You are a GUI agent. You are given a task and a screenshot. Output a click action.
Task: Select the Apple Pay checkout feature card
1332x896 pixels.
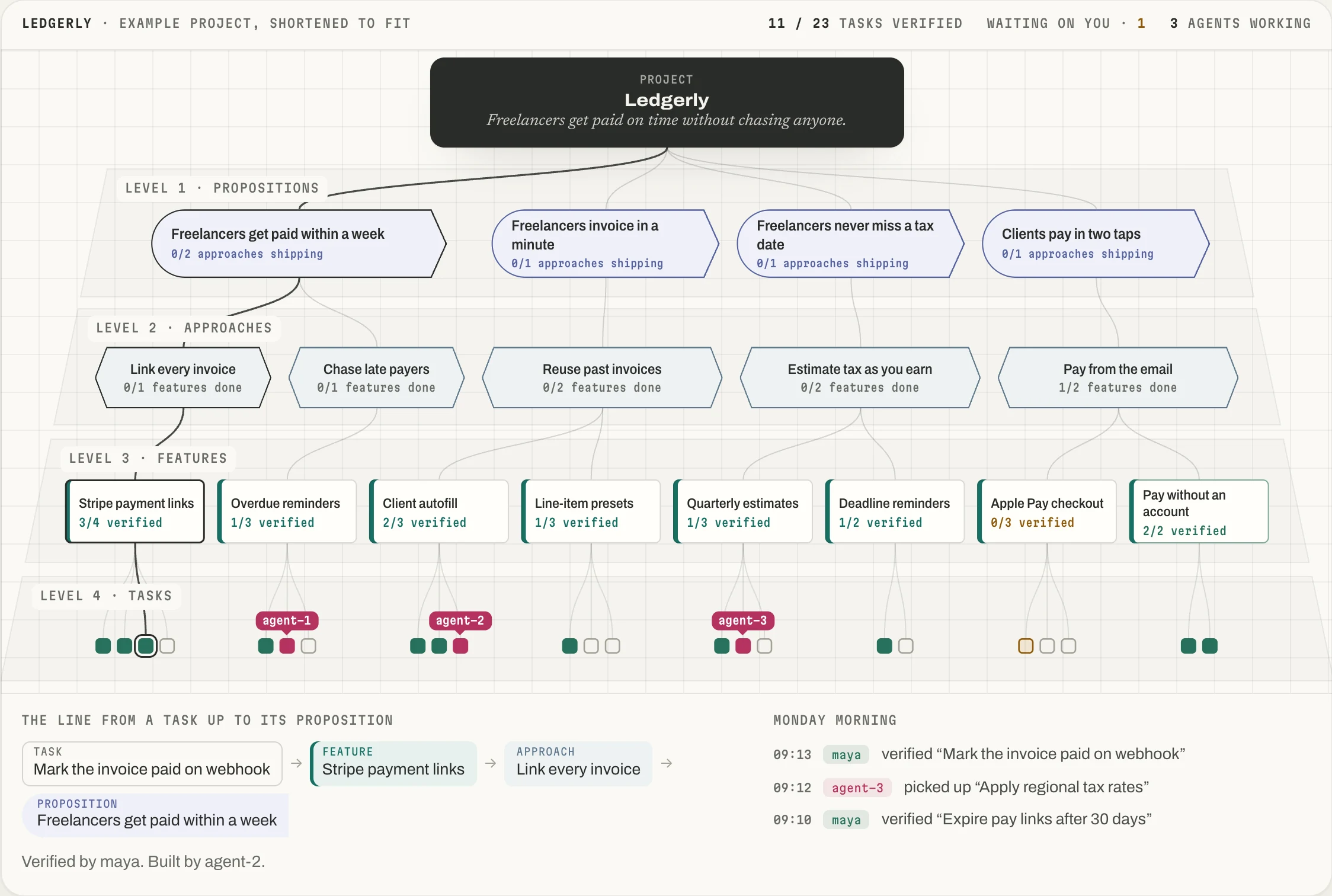pyautogui.click(x=1047, y=511)
